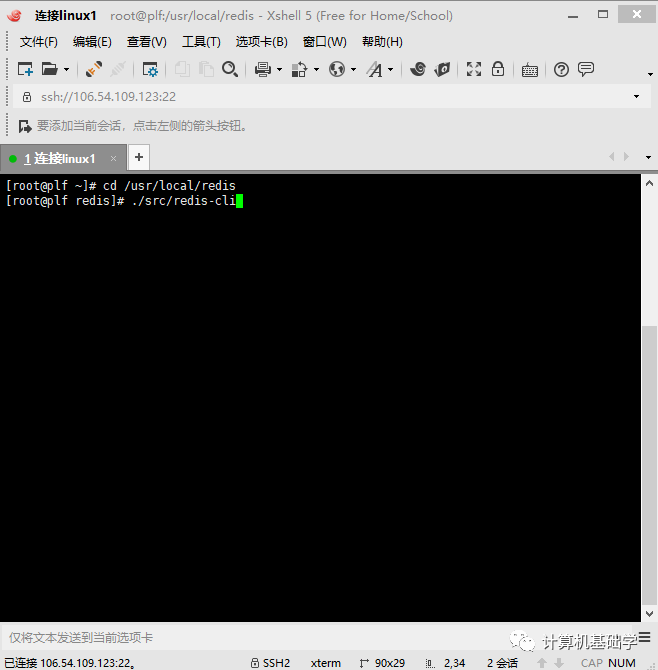The height and width of the screenshot is (670, 658).
Task: Close the 连接linux1 tab
Action: (x=113, y=159)
